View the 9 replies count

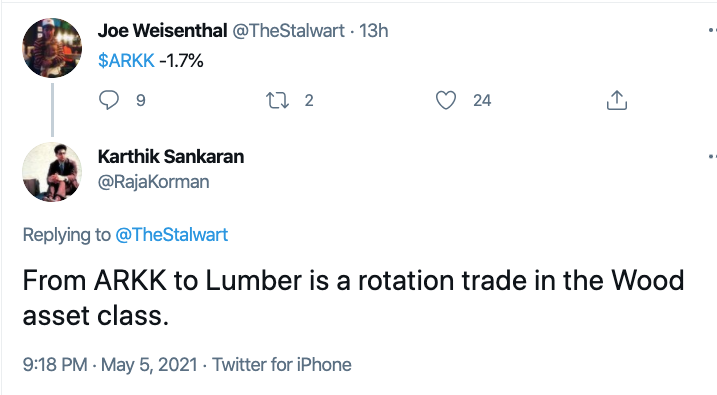click(141, 100)
